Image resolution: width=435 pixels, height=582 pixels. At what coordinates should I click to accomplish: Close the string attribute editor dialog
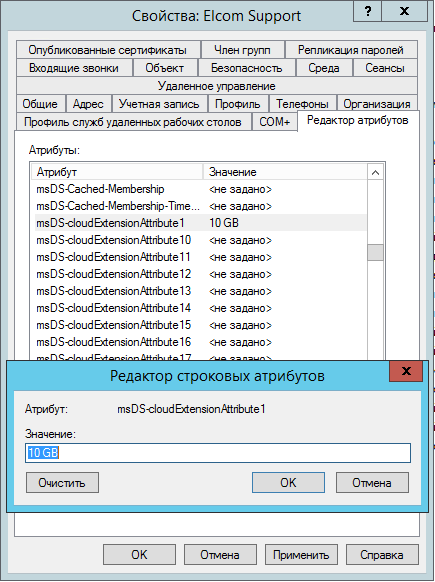click(x=406, y=371)
